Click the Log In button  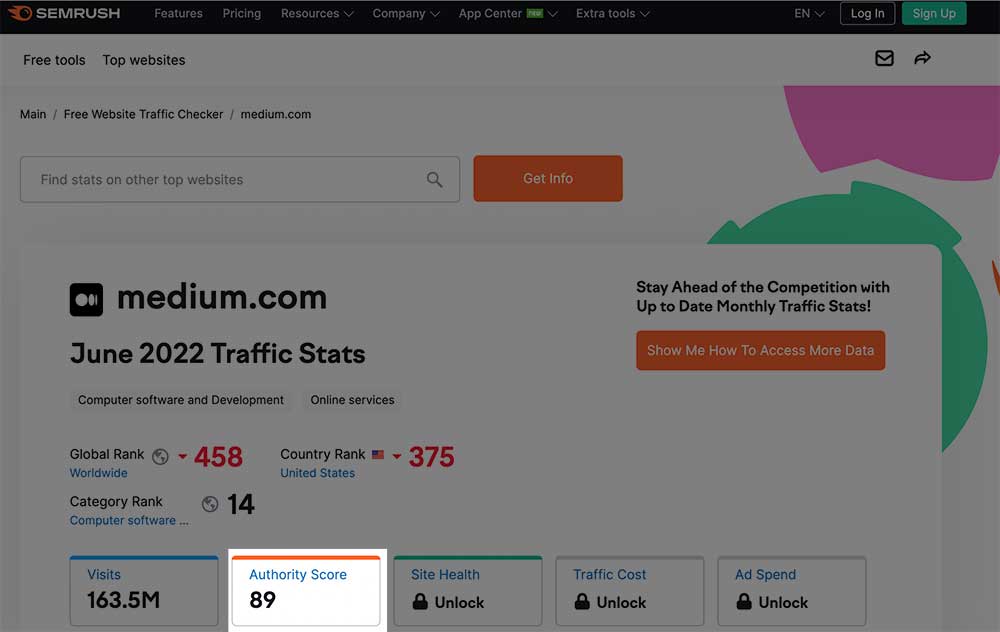tap(867, 13)
